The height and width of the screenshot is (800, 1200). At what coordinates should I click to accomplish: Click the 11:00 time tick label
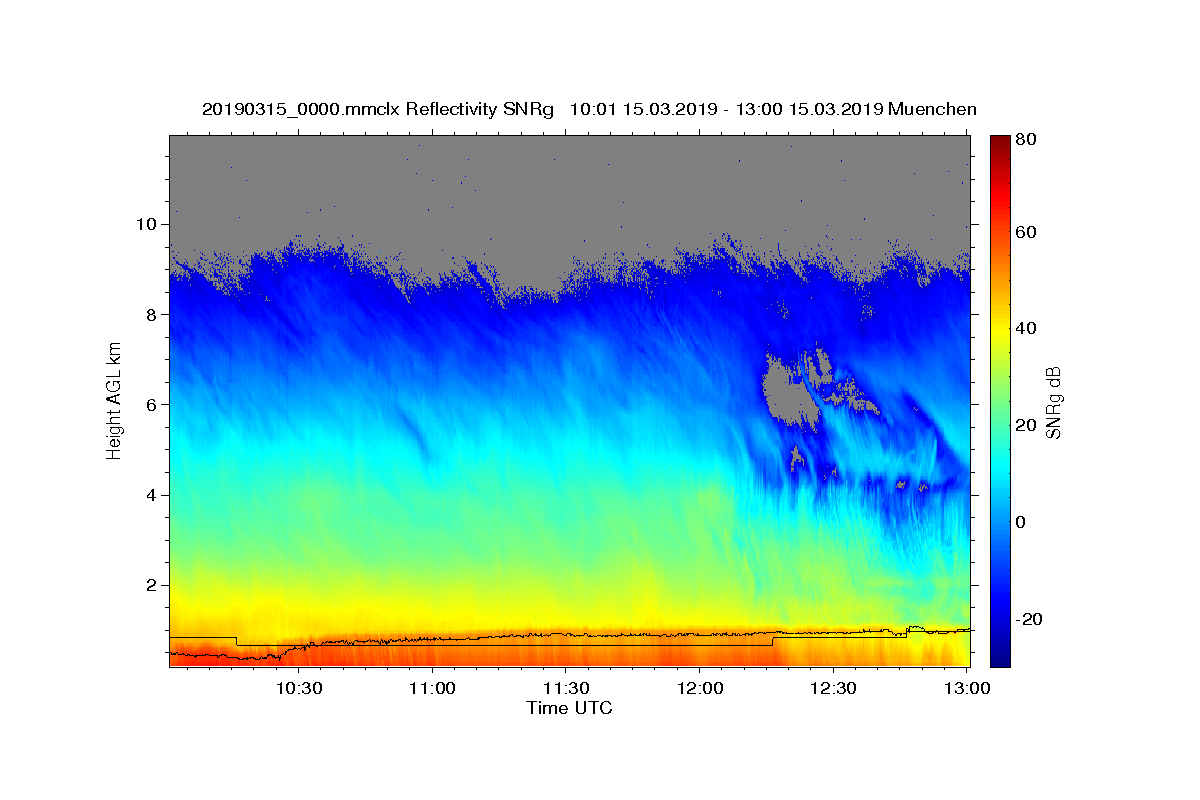tap(432, 688)
